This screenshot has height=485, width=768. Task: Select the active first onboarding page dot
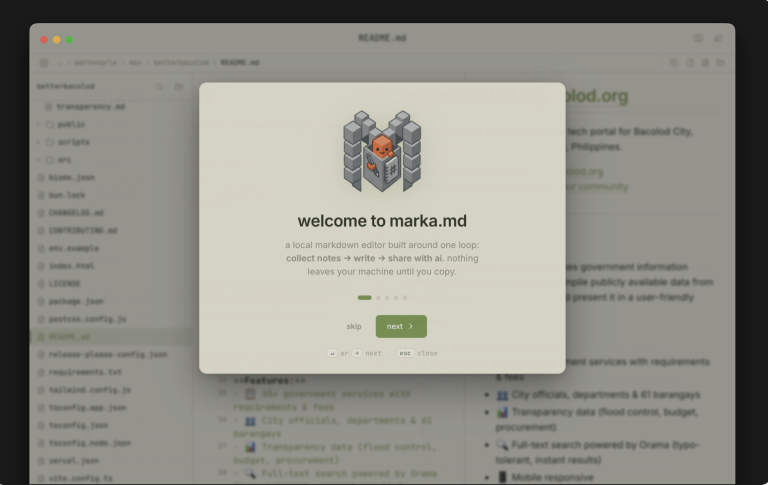click(x=364, y=297)
